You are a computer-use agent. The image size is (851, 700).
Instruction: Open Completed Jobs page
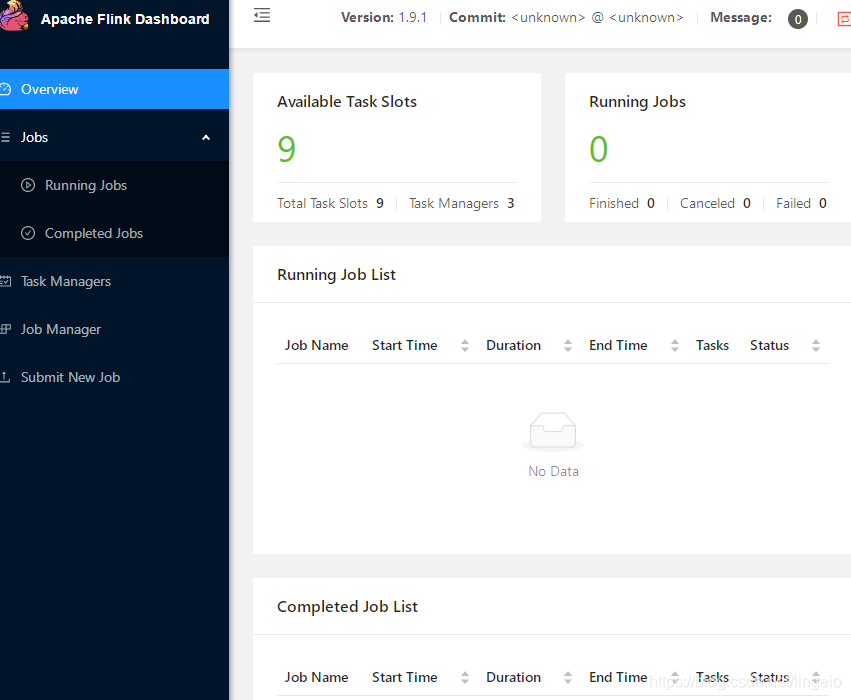(114, 233)
